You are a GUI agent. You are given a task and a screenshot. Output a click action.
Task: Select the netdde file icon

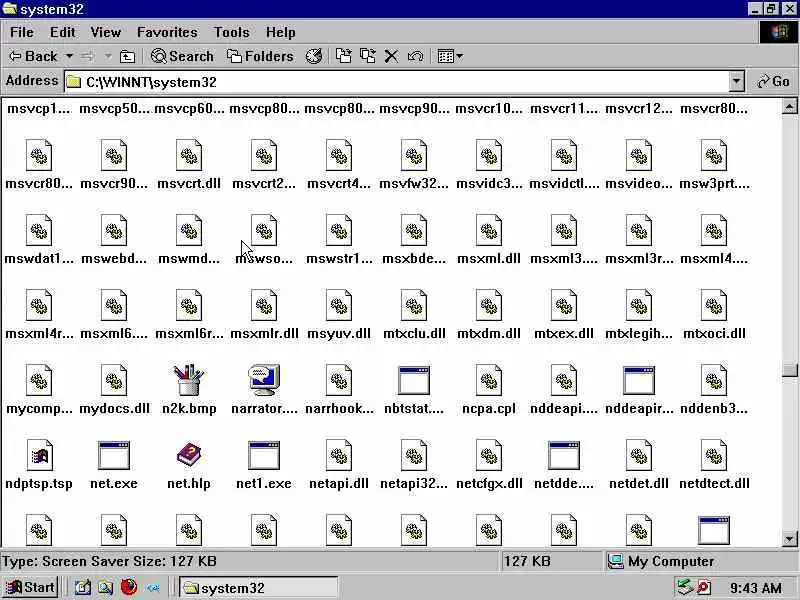[x=564, y=455]
